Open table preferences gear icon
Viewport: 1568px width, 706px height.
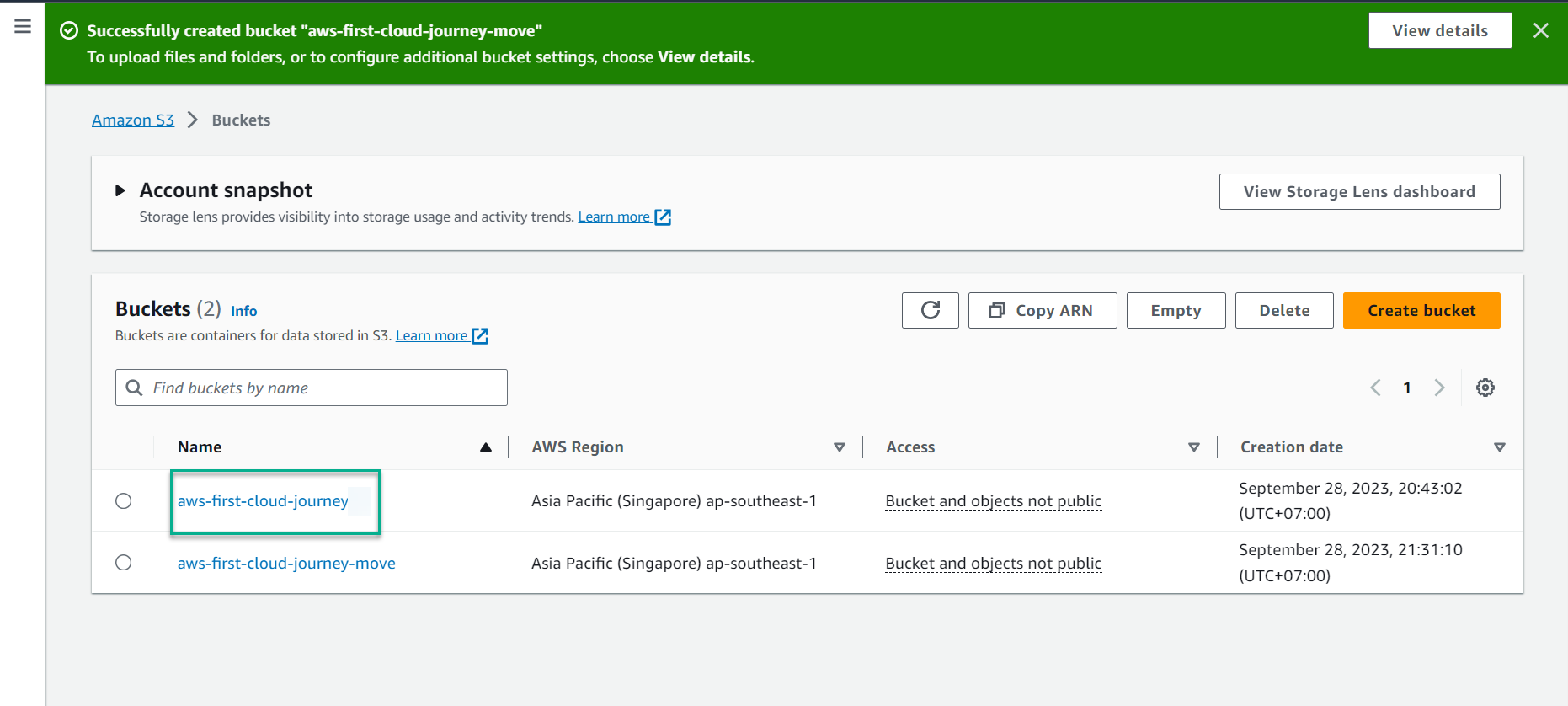point(1485,388)
